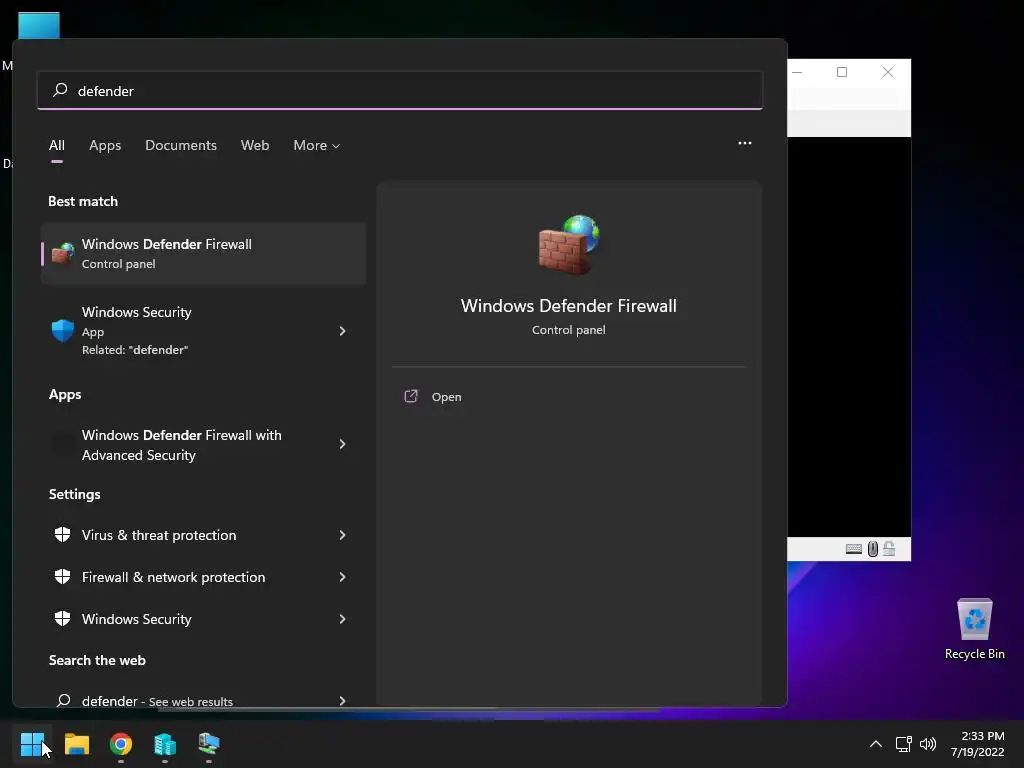This screenshot has height=768, width=1024.
Task: Minimize the background window
Action: coord(797,72)
